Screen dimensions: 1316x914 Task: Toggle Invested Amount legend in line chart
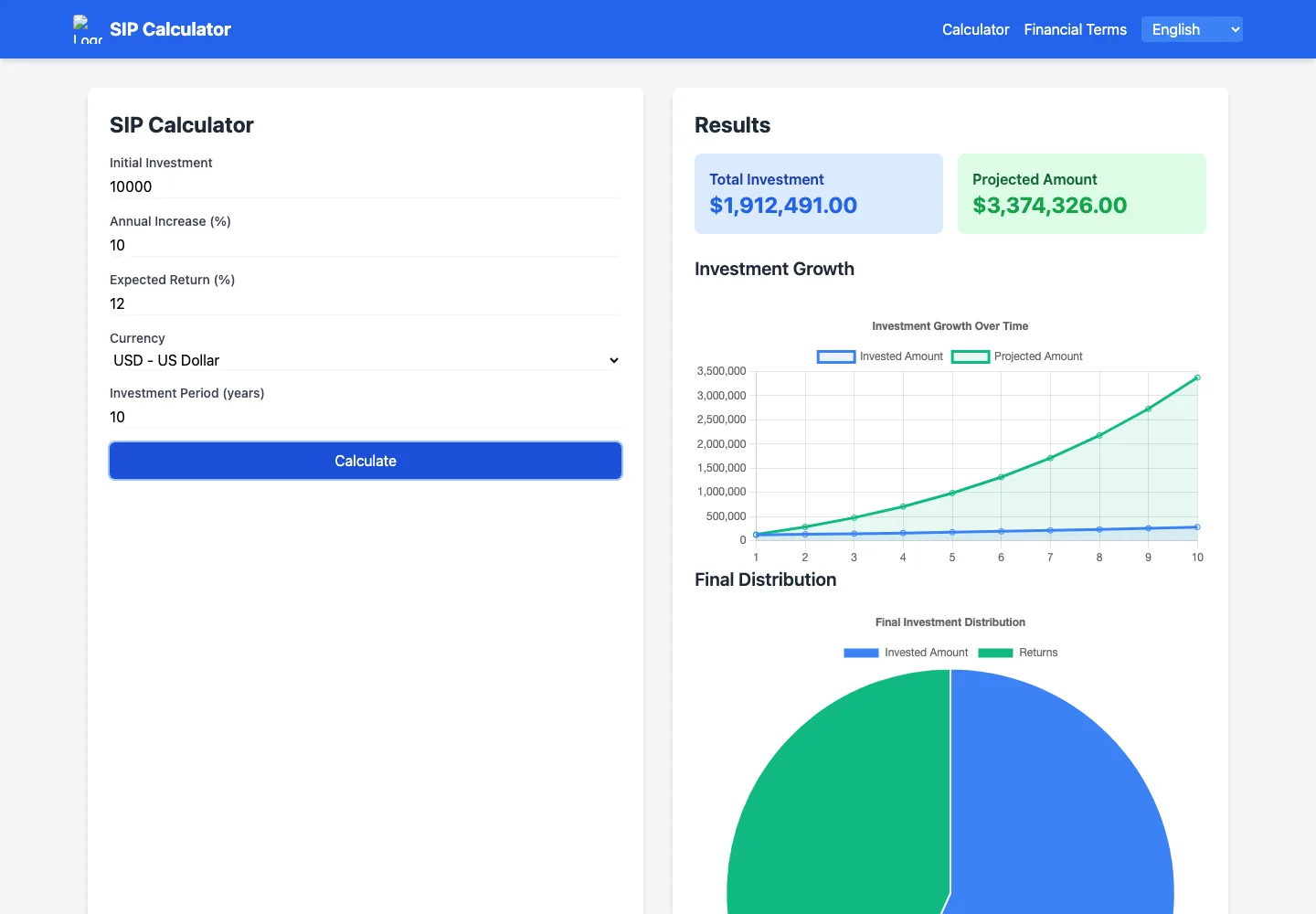880,356
